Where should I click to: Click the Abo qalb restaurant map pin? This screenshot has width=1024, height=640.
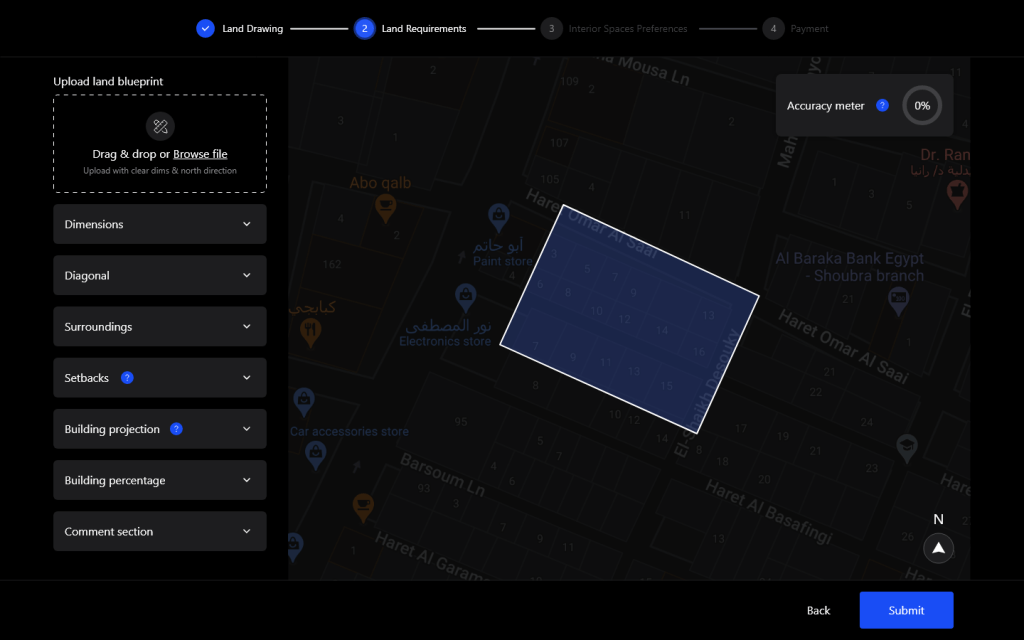pyautogui.click(x=385, y=207)
